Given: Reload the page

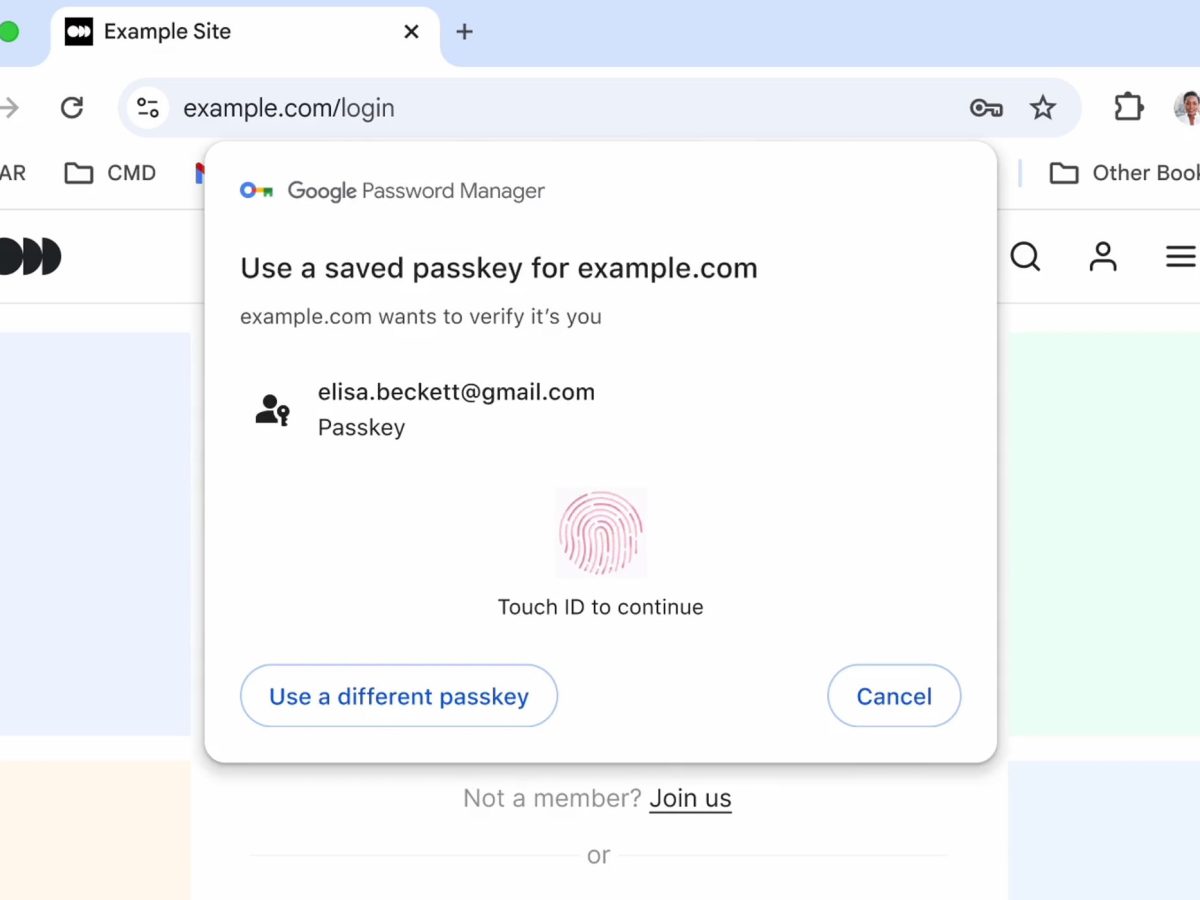Looking at the screenshot, I should (72, 108).
